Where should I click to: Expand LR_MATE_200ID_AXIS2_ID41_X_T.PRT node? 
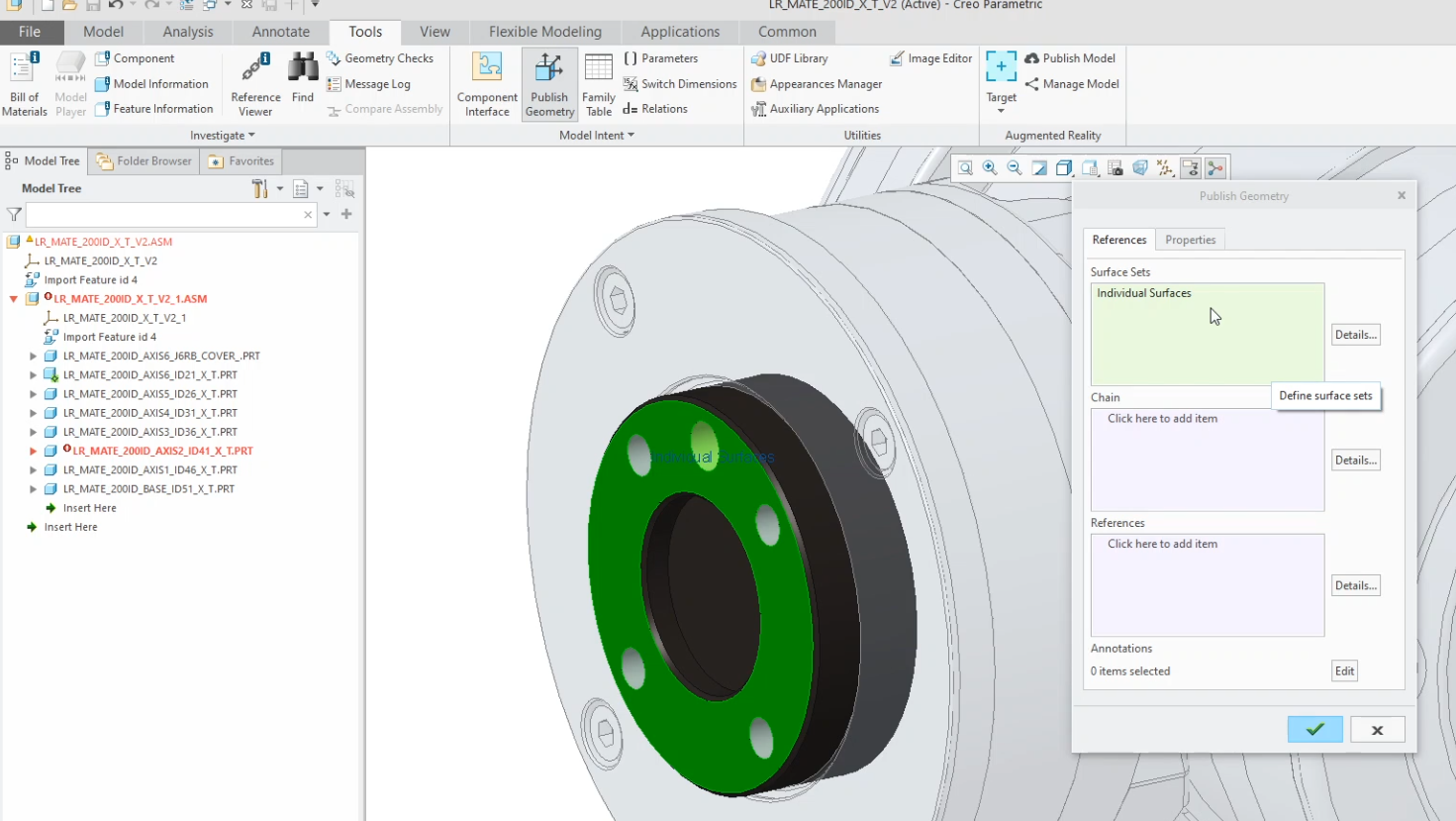[33, 451]
